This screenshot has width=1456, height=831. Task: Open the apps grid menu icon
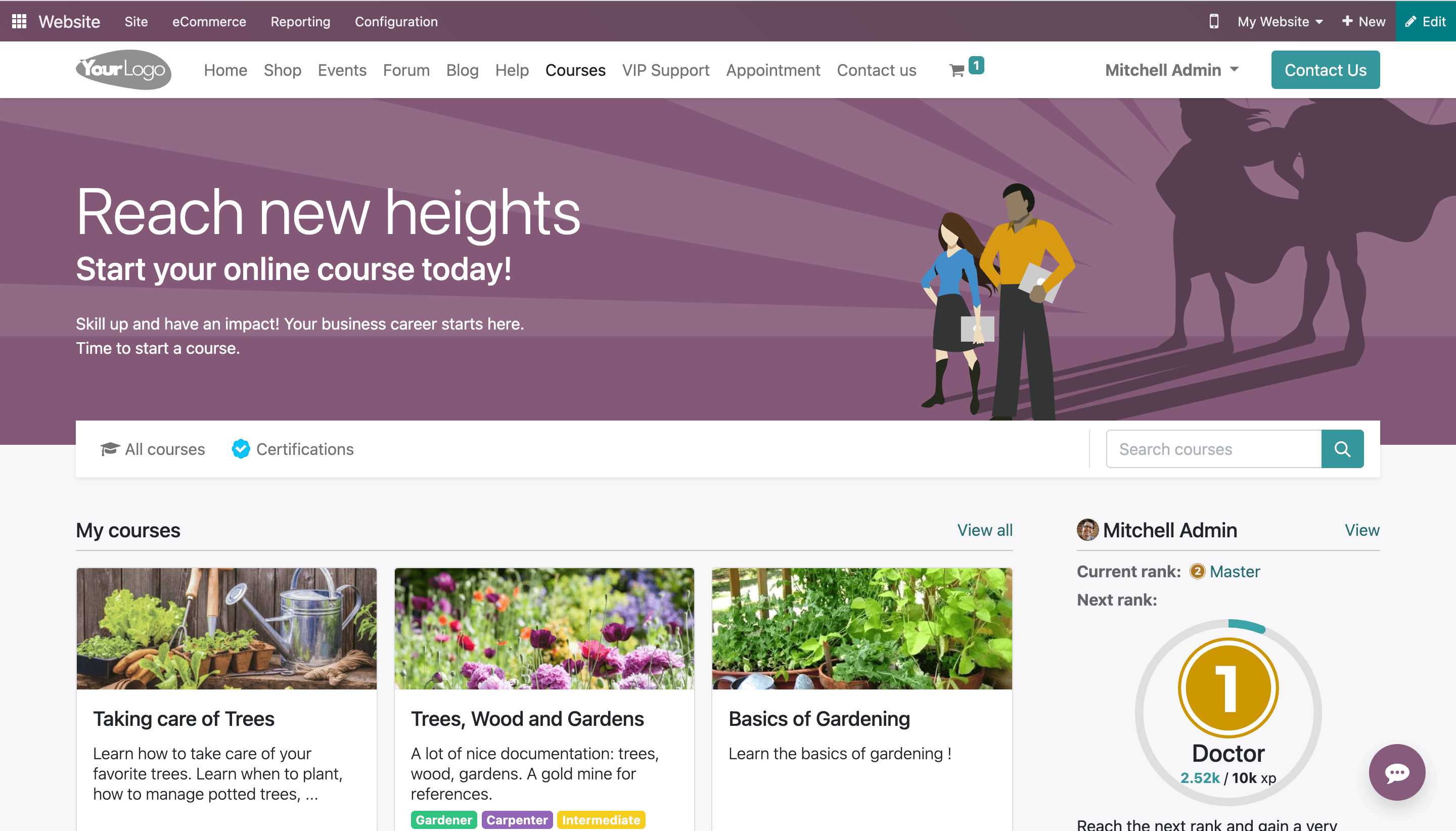(x=19, y=21)
